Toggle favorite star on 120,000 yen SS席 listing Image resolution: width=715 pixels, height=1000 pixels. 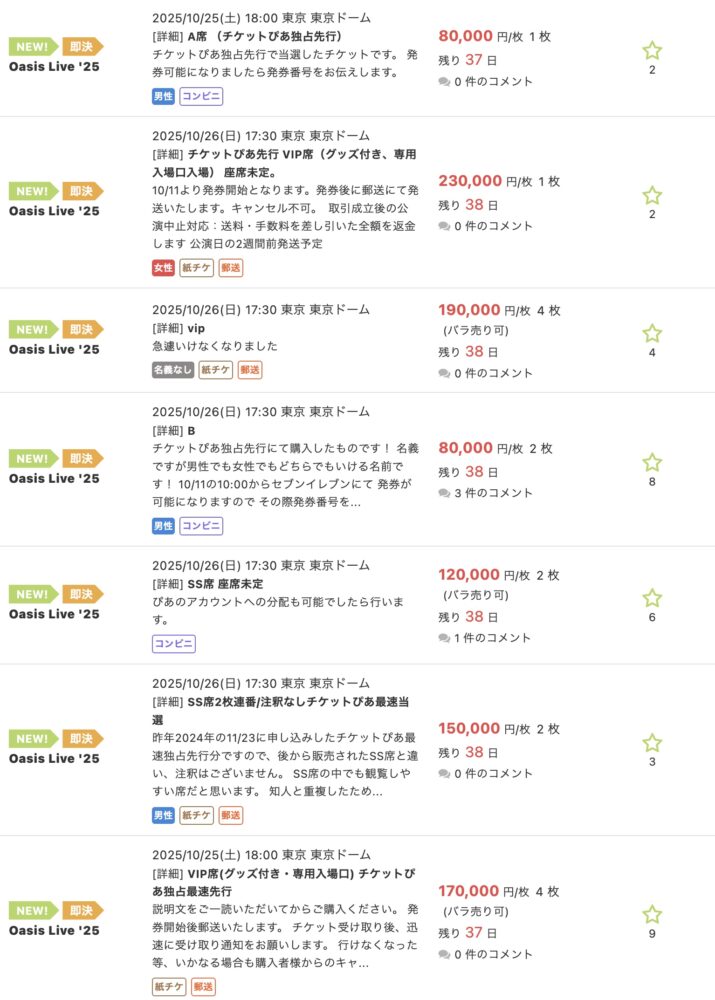pos(652,598)
